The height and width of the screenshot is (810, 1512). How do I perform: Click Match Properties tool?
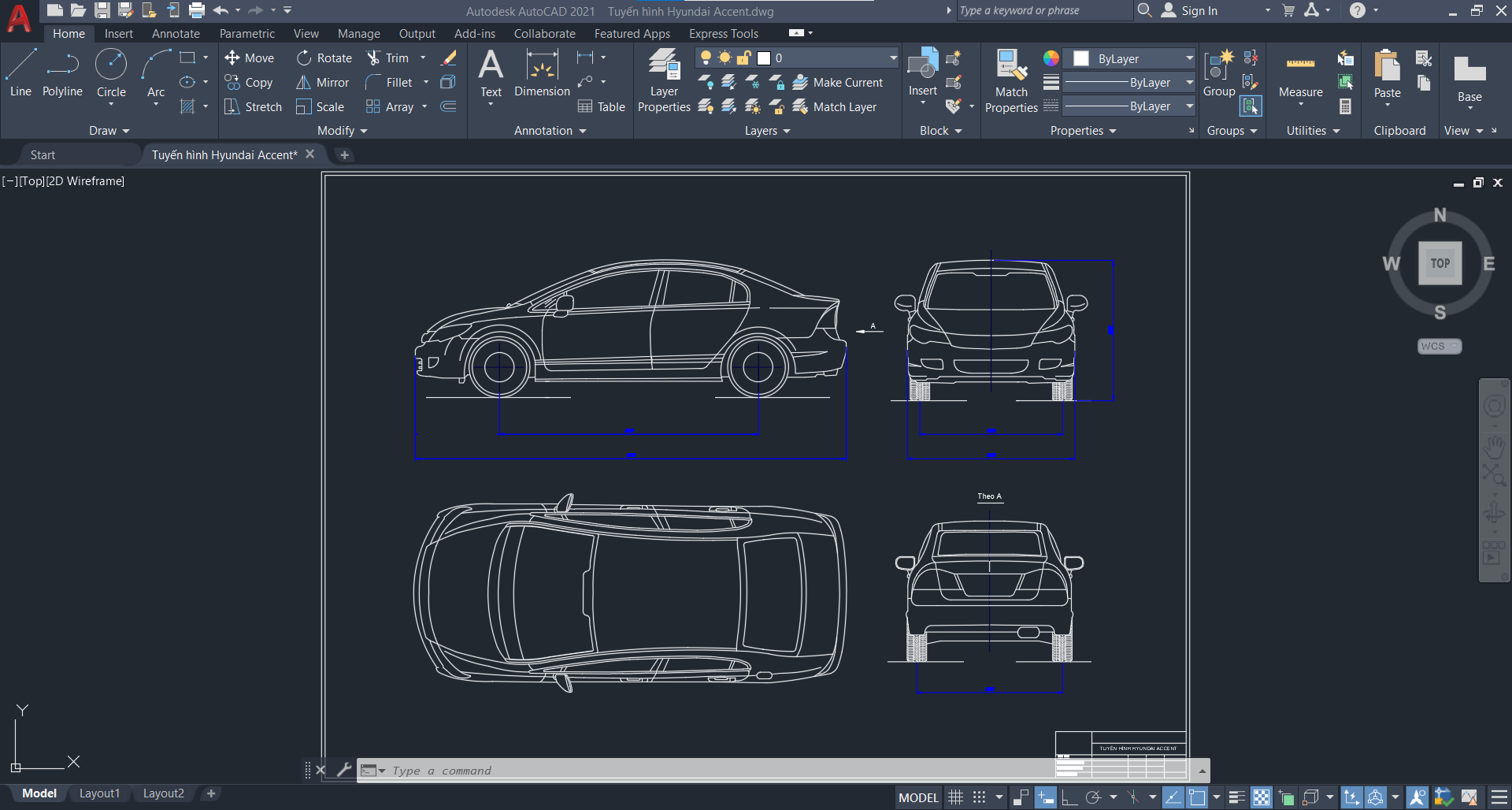click(x=1011, y=80)
